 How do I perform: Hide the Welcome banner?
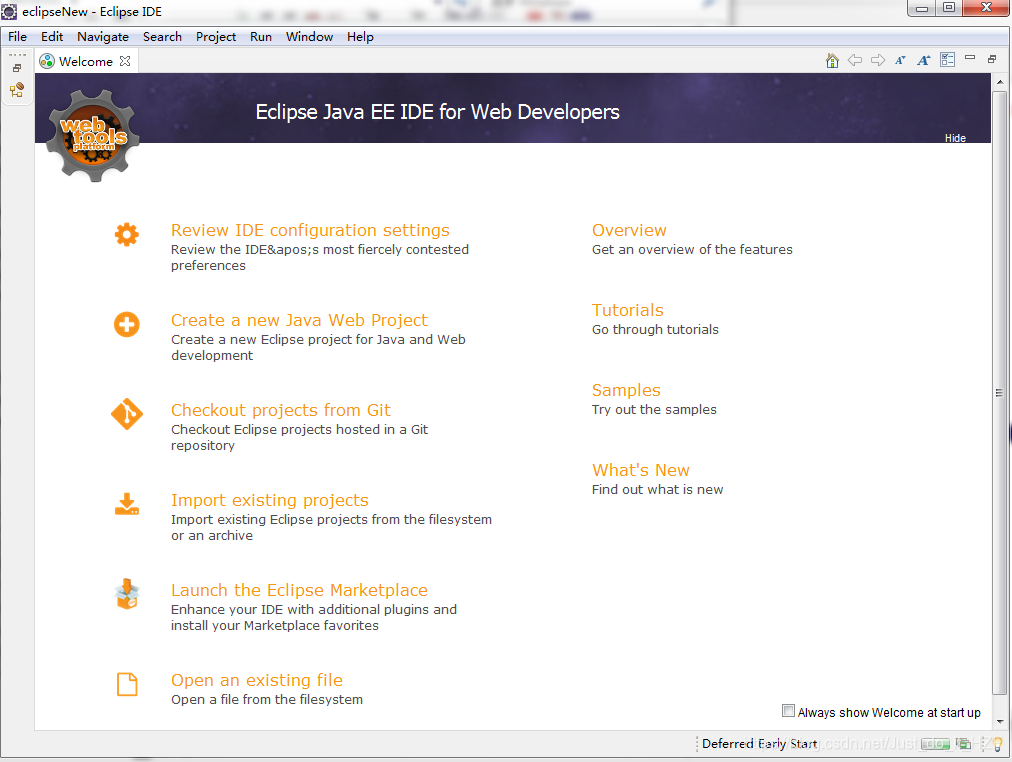pyautogui.click(x=955, y=138)
